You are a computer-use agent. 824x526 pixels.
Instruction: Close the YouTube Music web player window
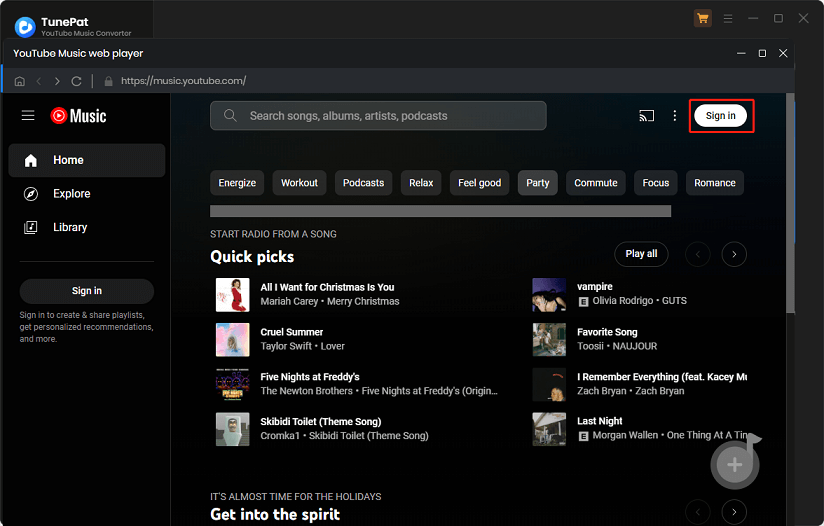point(783,53)
